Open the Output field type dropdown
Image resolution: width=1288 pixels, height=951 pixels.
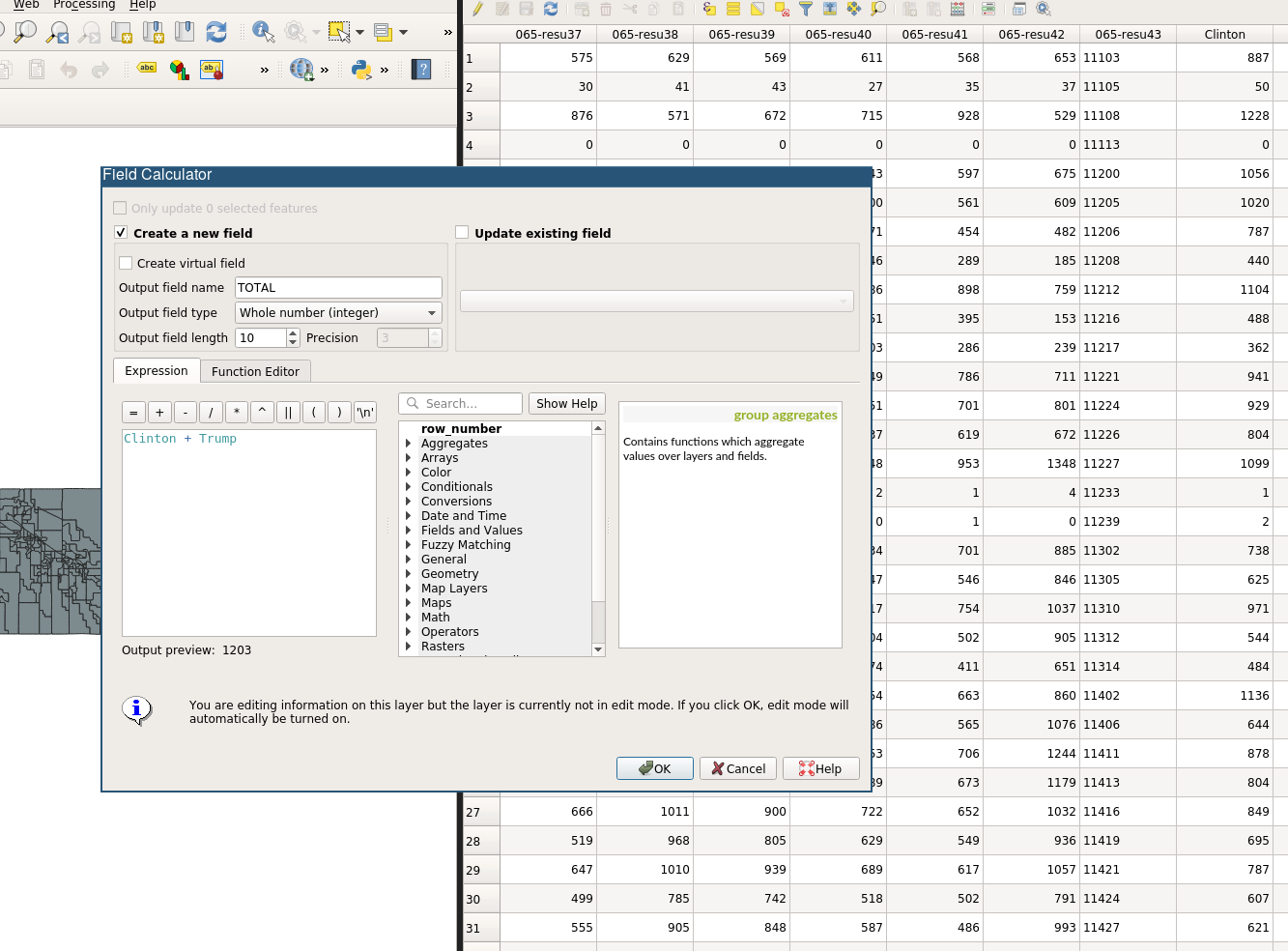tap(338, 313)
